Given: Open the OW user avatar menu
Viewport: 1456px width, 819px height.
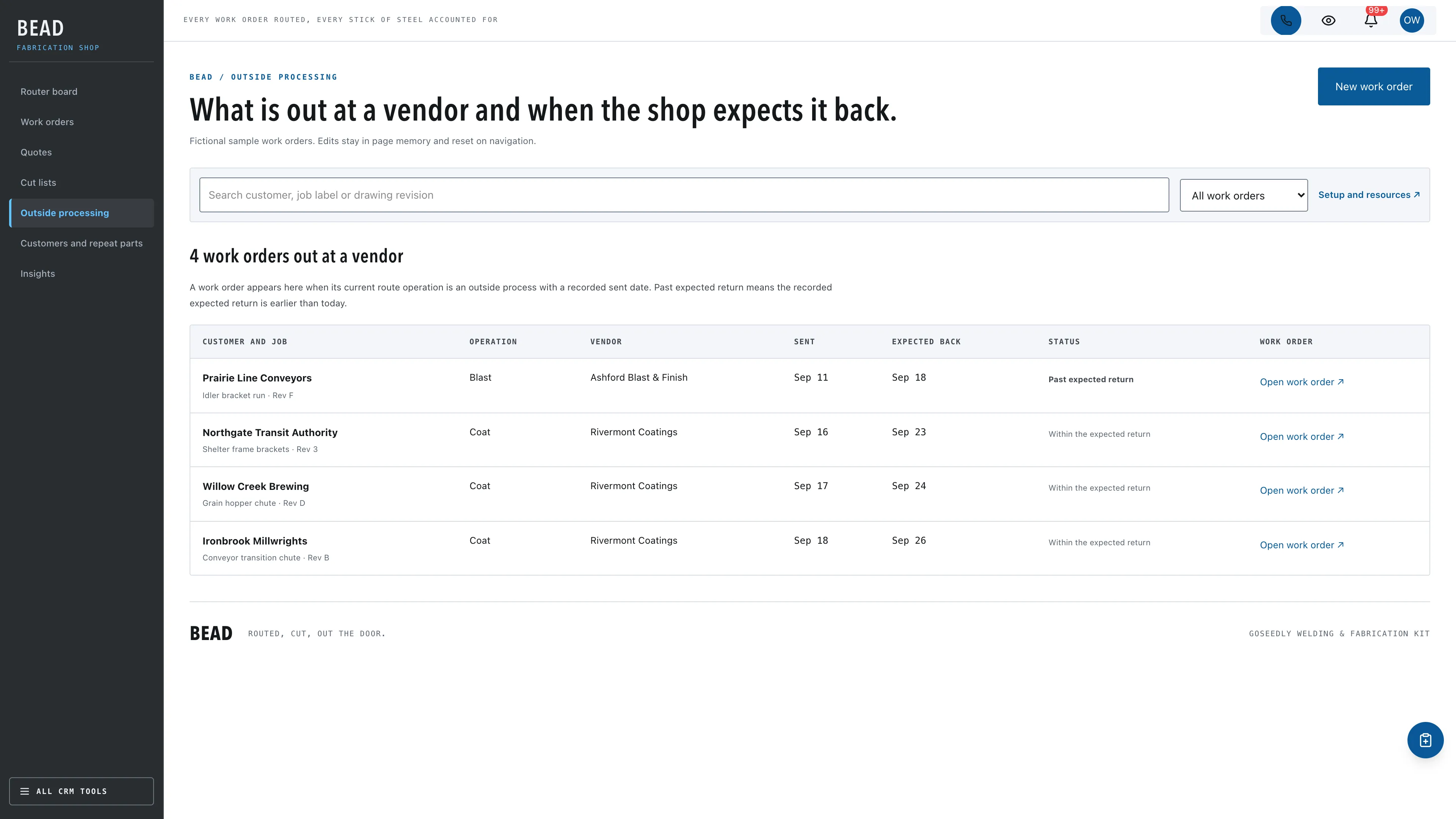Looking at the screenshot, I should point(1411,20).
